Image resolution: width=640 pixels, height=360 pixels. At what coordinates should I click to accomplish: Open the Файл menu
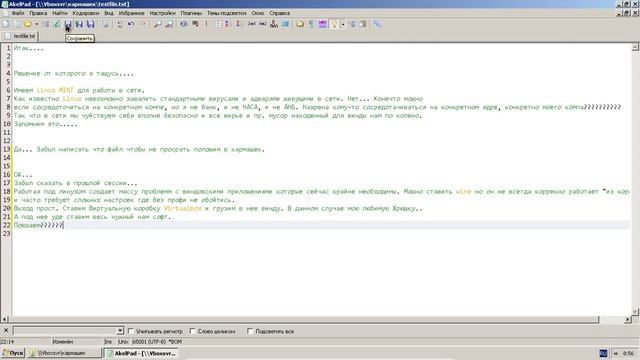click(18, 13)
